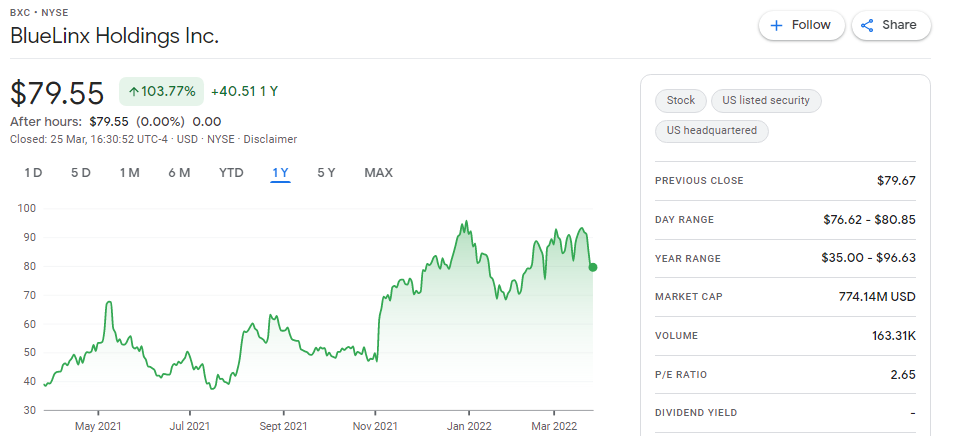Click the 100 y-axis label
Viewport: 953px width, 436px height.
coord(28,208)
